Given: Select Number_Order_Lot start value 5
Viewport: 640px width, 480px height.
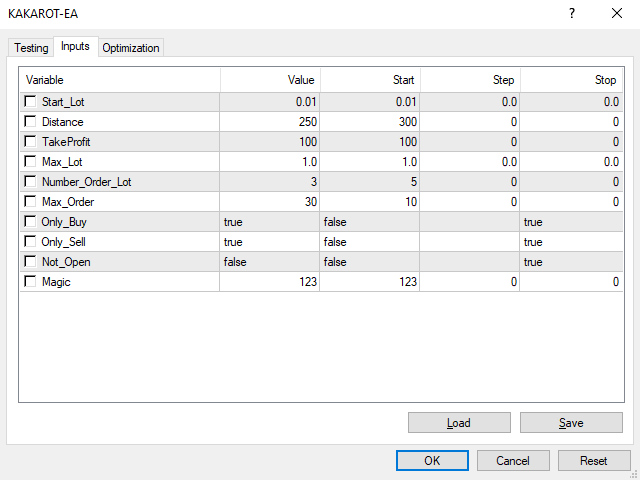Looking at the screenshot, I should pyautogui.click(x=370, y=182).
